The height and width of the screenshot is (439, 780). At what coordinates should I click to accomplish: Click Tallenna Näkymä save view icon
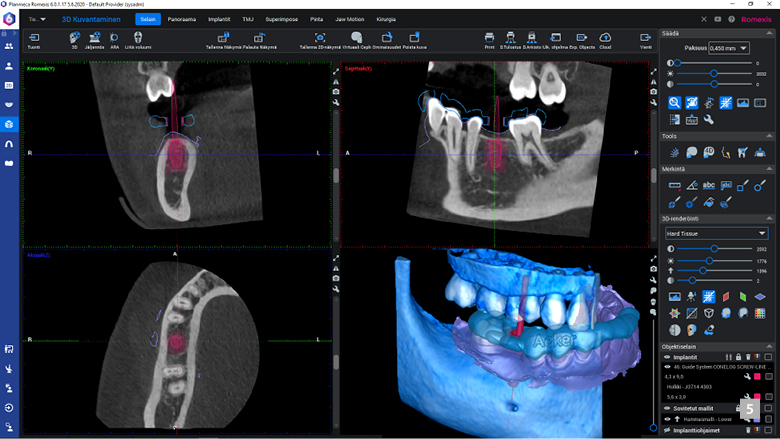click(223, 38)
